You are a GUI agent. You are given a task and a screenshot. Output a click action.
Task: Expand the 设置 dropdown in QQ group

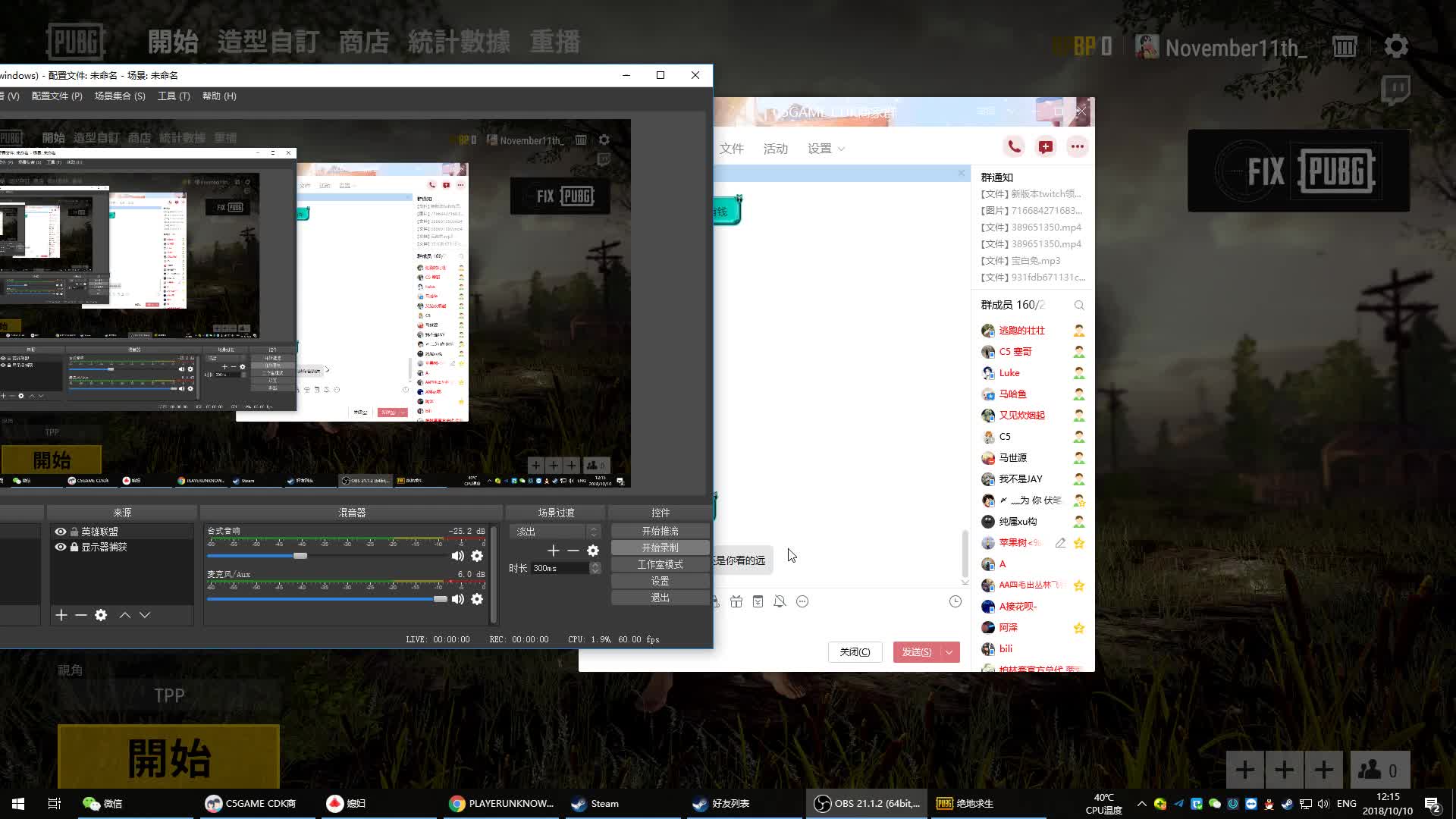[x=826, y=149]
